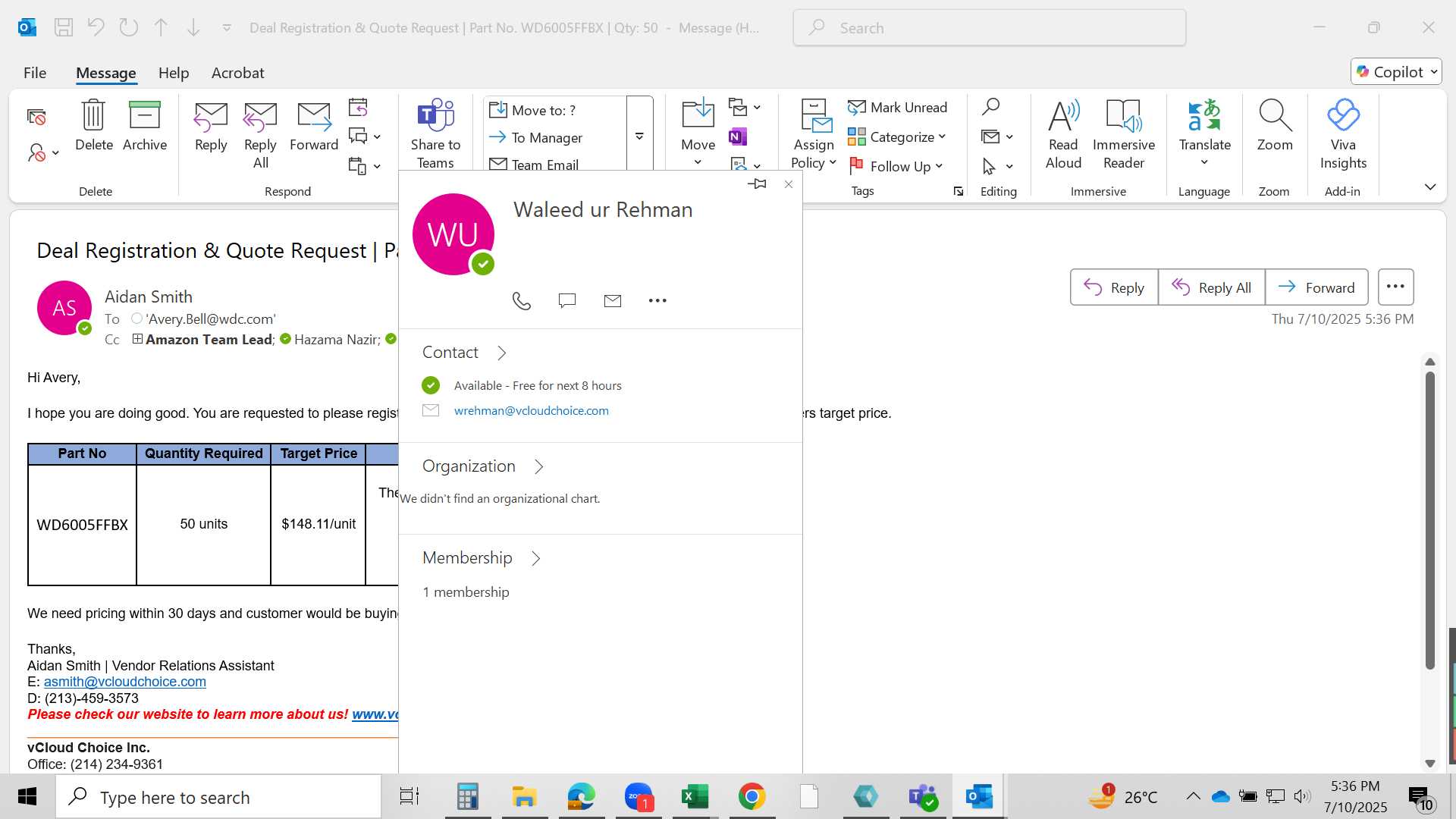Select To Manager quick step
1456x819 pixels.
pos(555,137)
